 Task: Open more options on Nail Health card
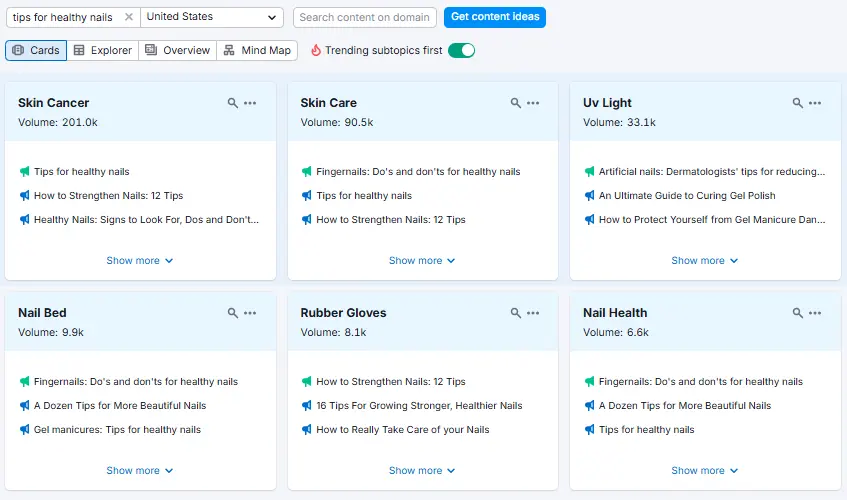tap(816, 313)
